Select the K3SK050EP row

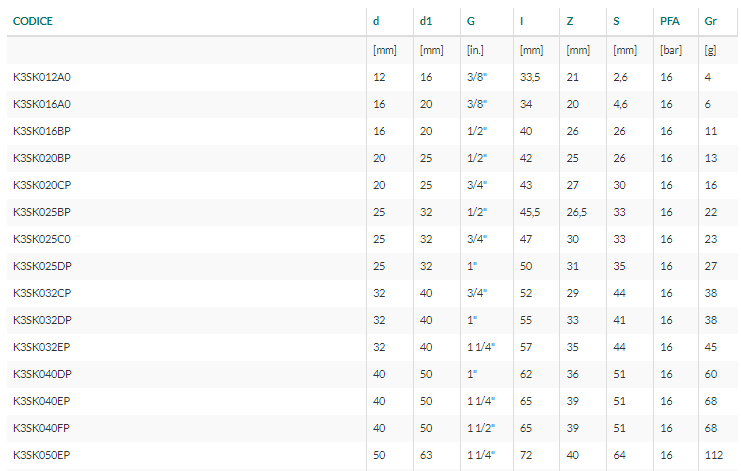pyautogui.click(x=372, y=455)
